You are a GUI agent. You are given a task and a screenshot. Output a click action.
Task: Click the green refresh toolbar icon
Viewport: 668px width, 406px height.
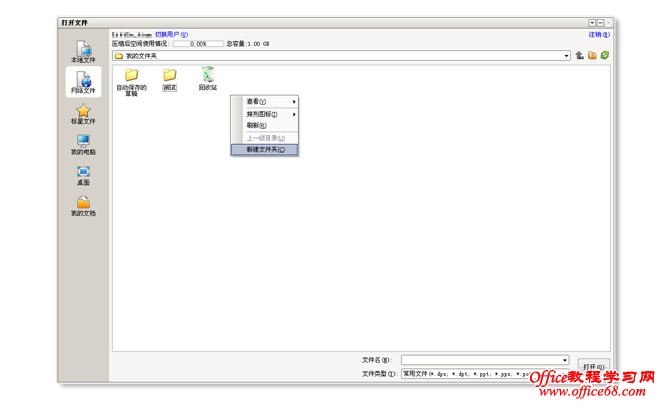[x=605, y=55]
